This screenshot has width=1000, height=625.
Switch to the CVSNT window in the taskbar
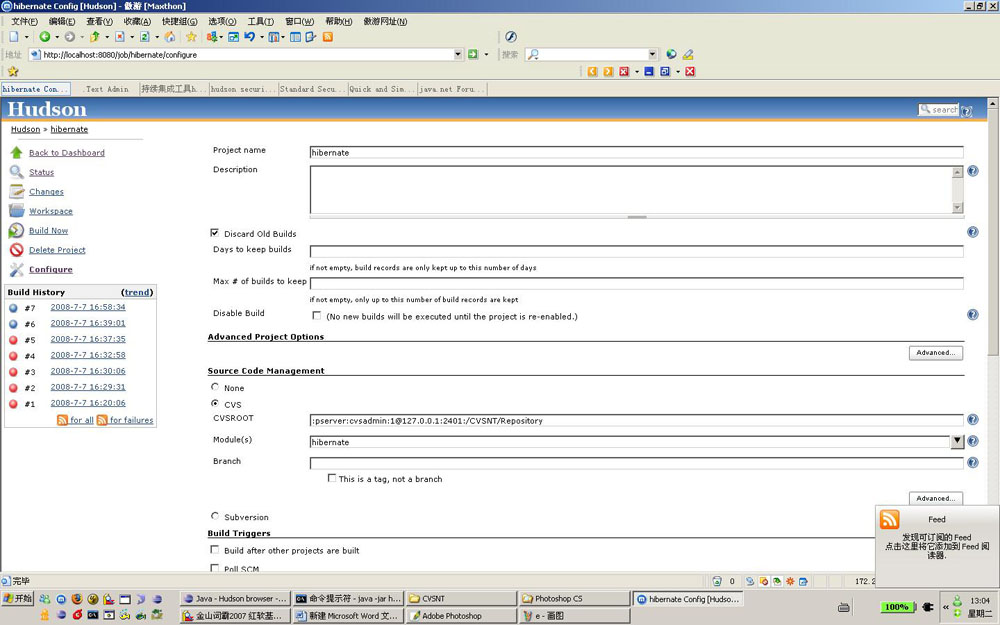click(x=461, y=599)
